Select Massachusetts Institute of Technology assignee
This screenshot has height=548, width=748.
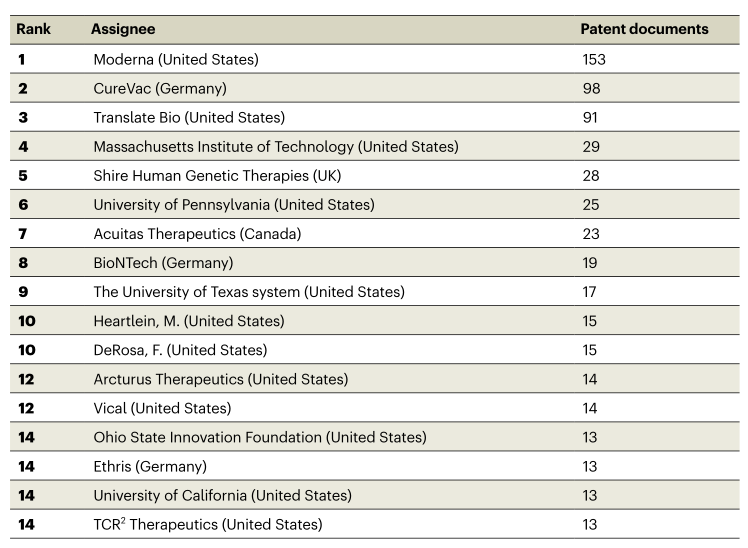[x=275, y=147]
